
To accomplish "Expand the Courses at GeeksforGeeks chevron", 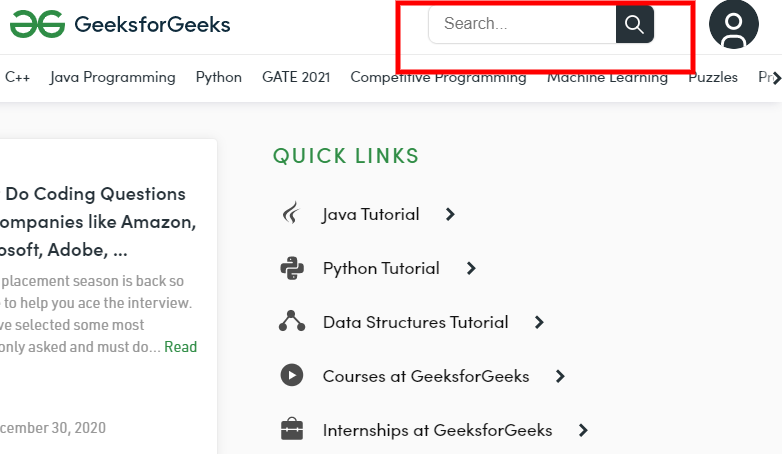I will [560, 376].
